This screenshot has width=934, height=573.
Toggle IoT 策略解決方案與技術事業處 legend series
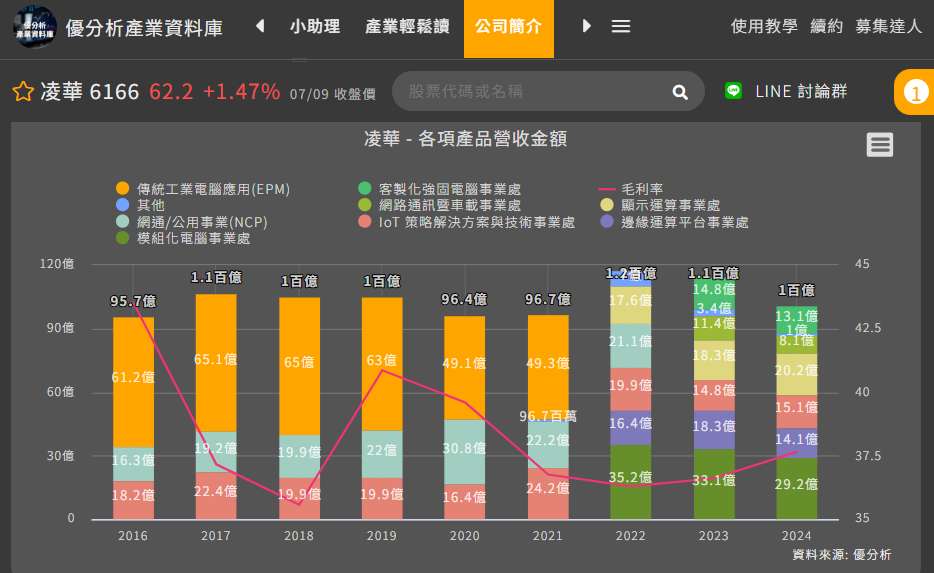tap(467, 222)
